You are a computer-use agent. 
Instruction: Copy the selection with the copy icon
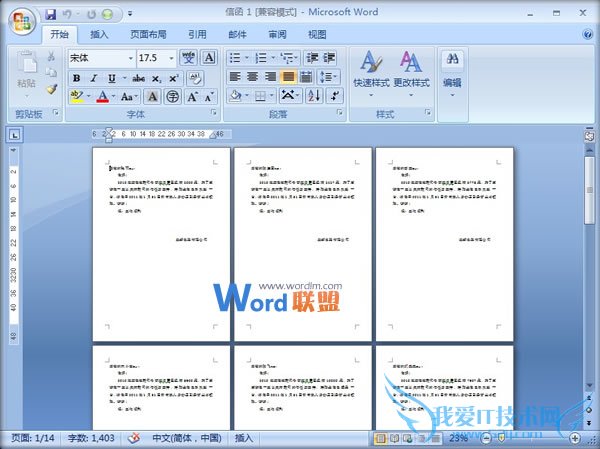tap(51, 73)
